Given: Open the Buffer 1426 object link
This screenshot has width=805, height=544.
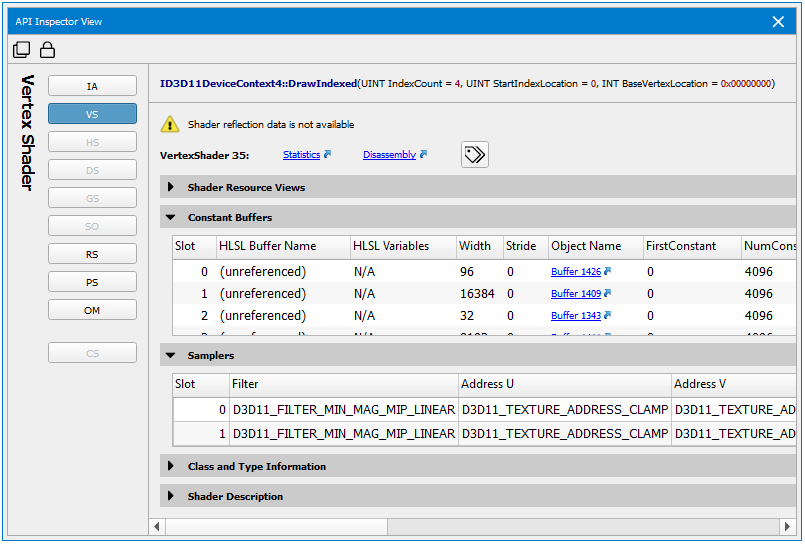Looking at the screenshot, I should point(575,272).
